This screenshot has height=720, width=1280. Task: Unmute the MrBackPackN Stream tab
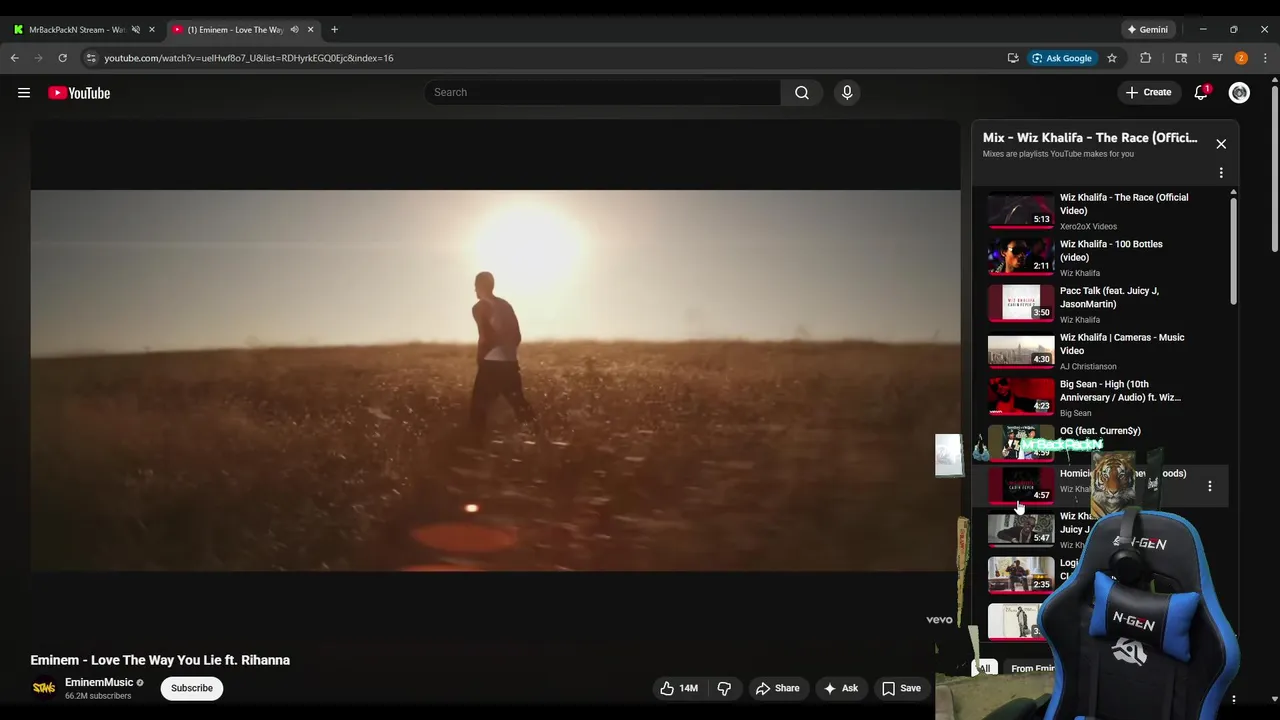(x=136, y=30)
